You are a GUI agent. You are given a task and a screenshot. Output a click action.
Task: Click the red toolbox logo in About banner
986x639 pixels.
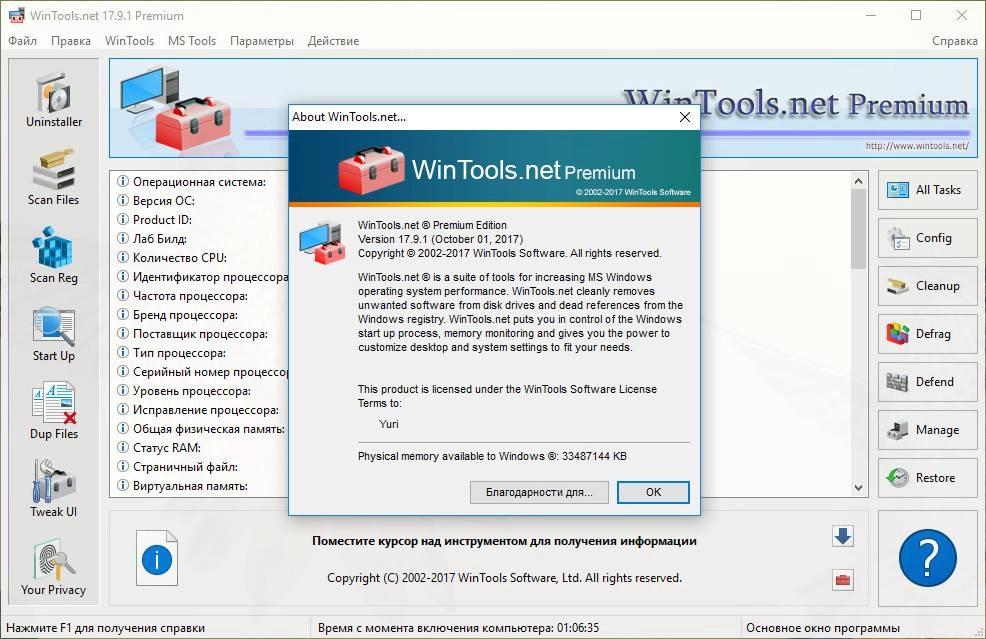pyautogui.click(x=371, y=170)
